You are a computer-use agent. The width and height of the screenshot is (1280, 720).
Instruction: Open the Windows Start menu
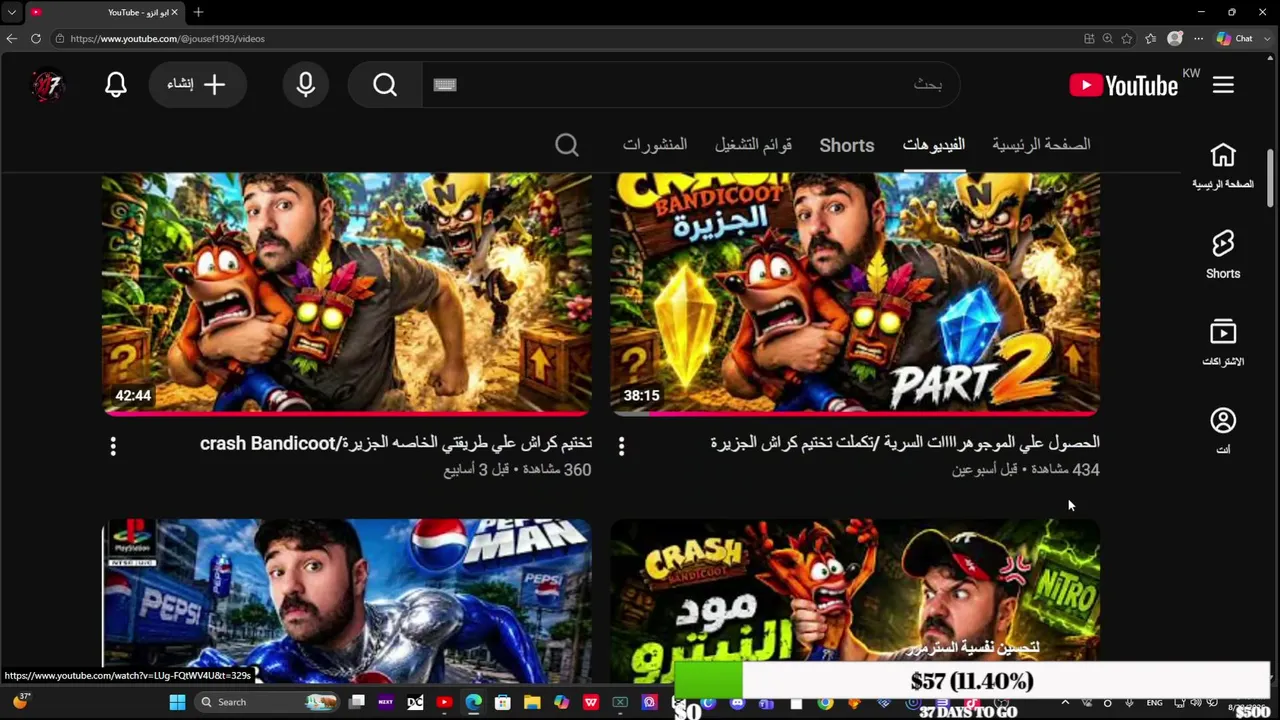click(177, 702)
